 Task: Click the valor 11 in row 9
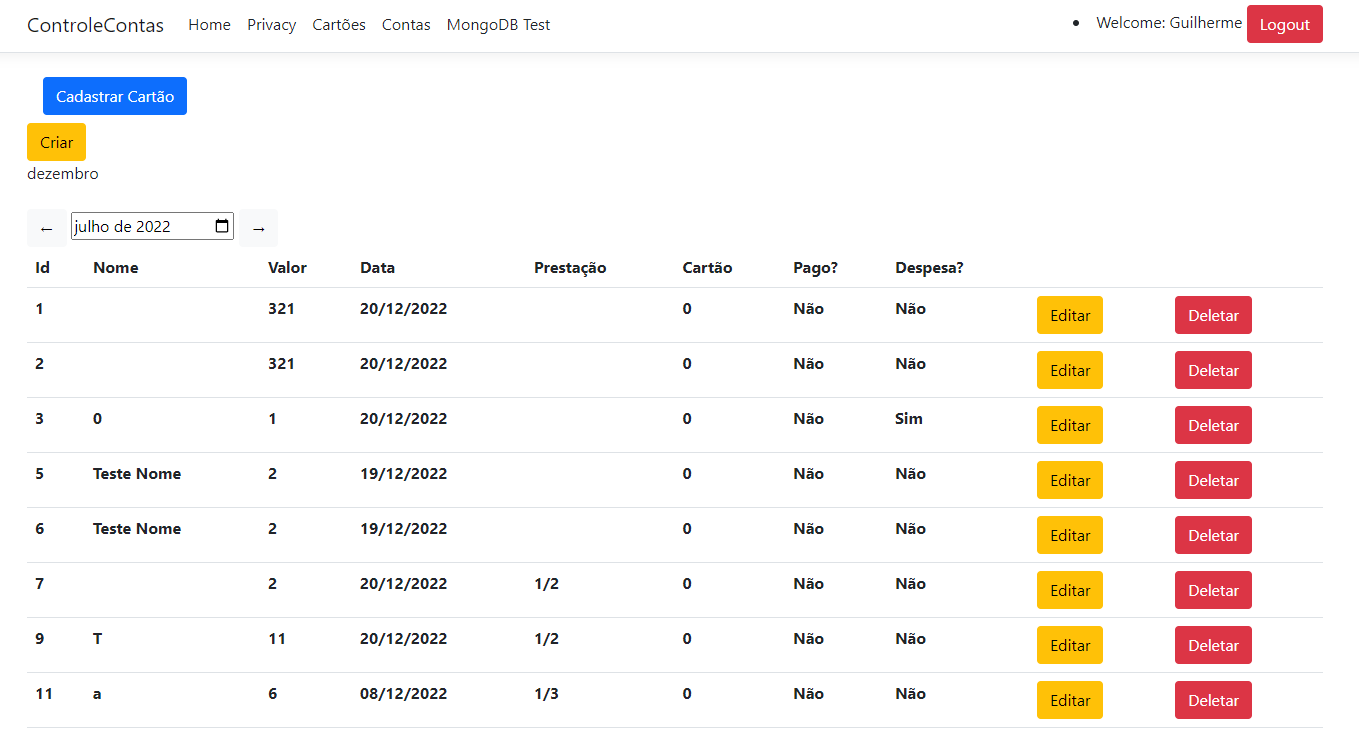pos(277,639)
